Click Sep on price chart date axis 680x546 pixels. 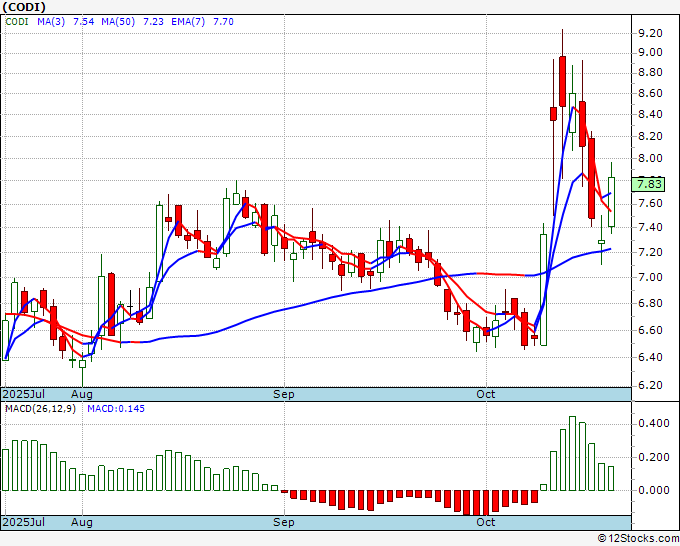(x=284, y=394)
